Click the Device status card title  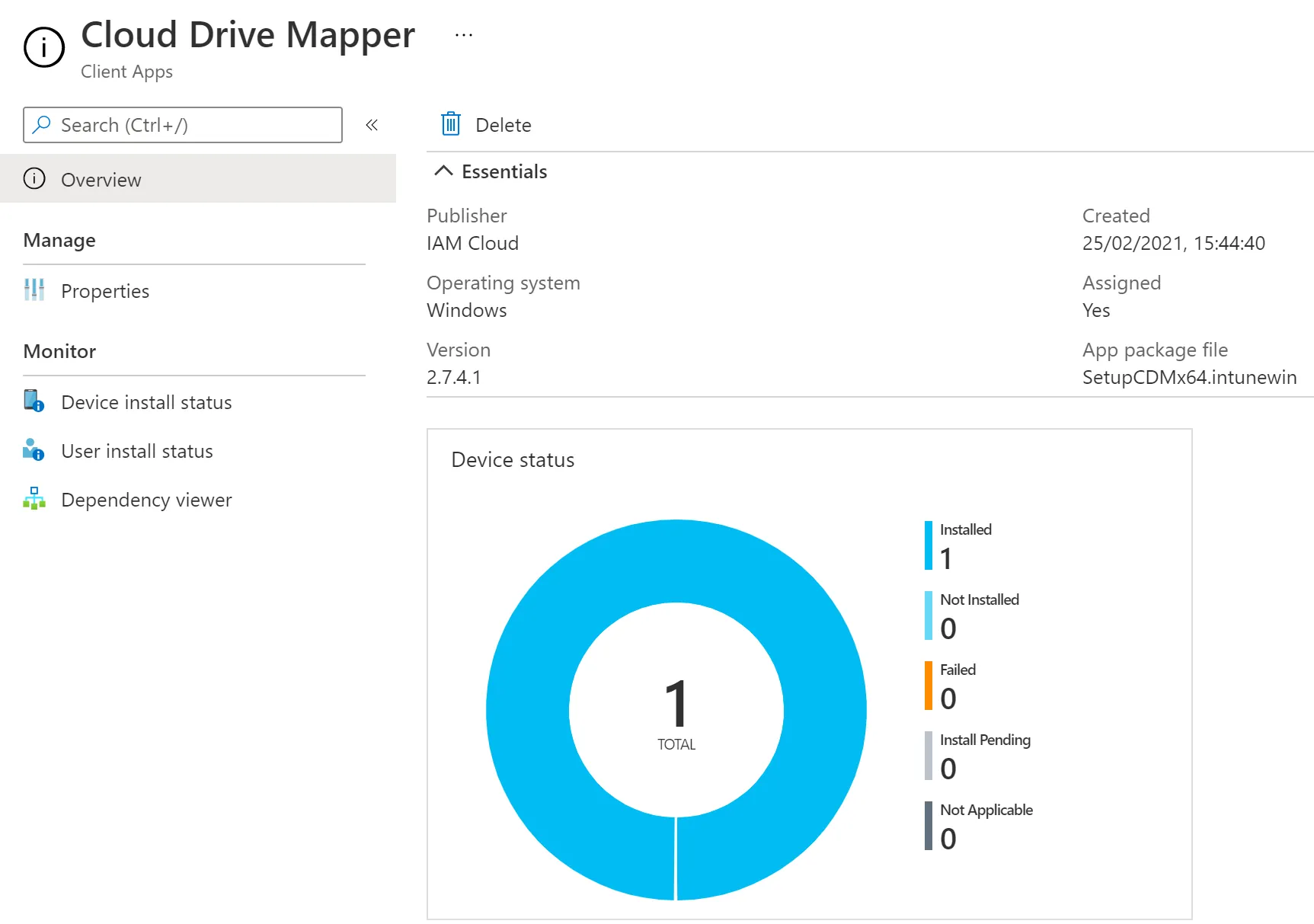tap(513, 459)
